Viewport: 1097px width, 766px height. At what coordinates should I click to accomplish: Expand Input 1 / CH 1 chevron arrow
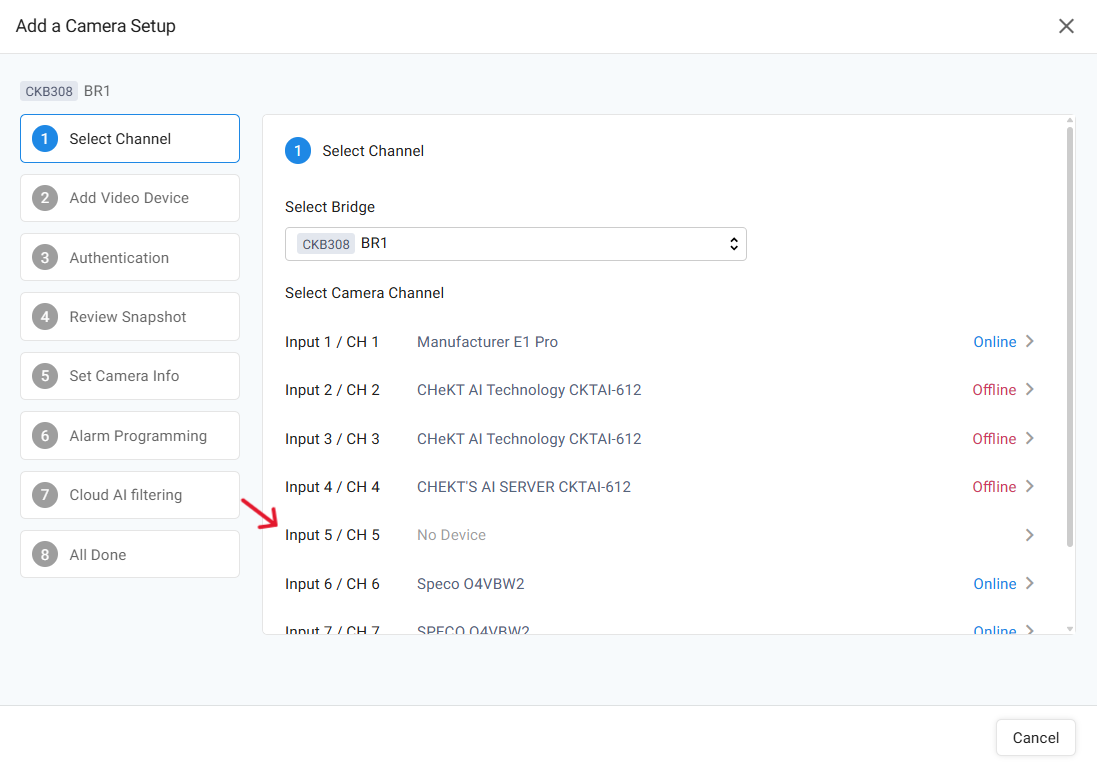[1030, 342]
